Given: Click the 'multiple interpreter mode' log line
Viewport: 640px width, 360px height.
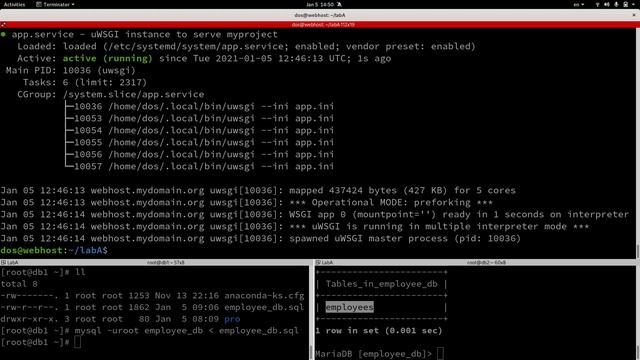Looking at the screenshot, I should 295,227.
